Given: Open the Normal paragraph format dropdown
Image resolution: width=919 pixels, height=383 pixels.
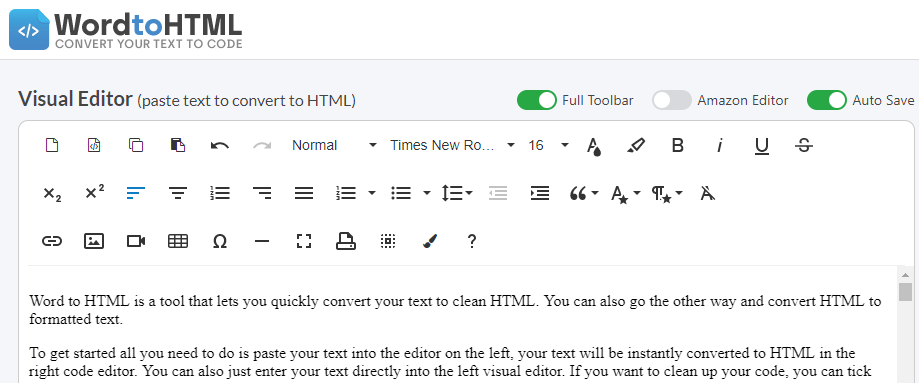Looking at the screenshot, I should 334,145.
